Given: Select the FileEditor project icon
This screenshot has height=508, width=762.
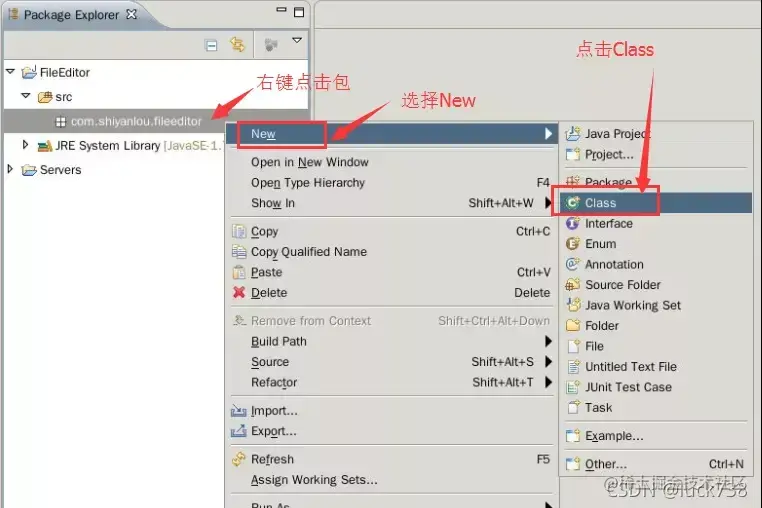Looking at the screenshot, I should (29, 72).
